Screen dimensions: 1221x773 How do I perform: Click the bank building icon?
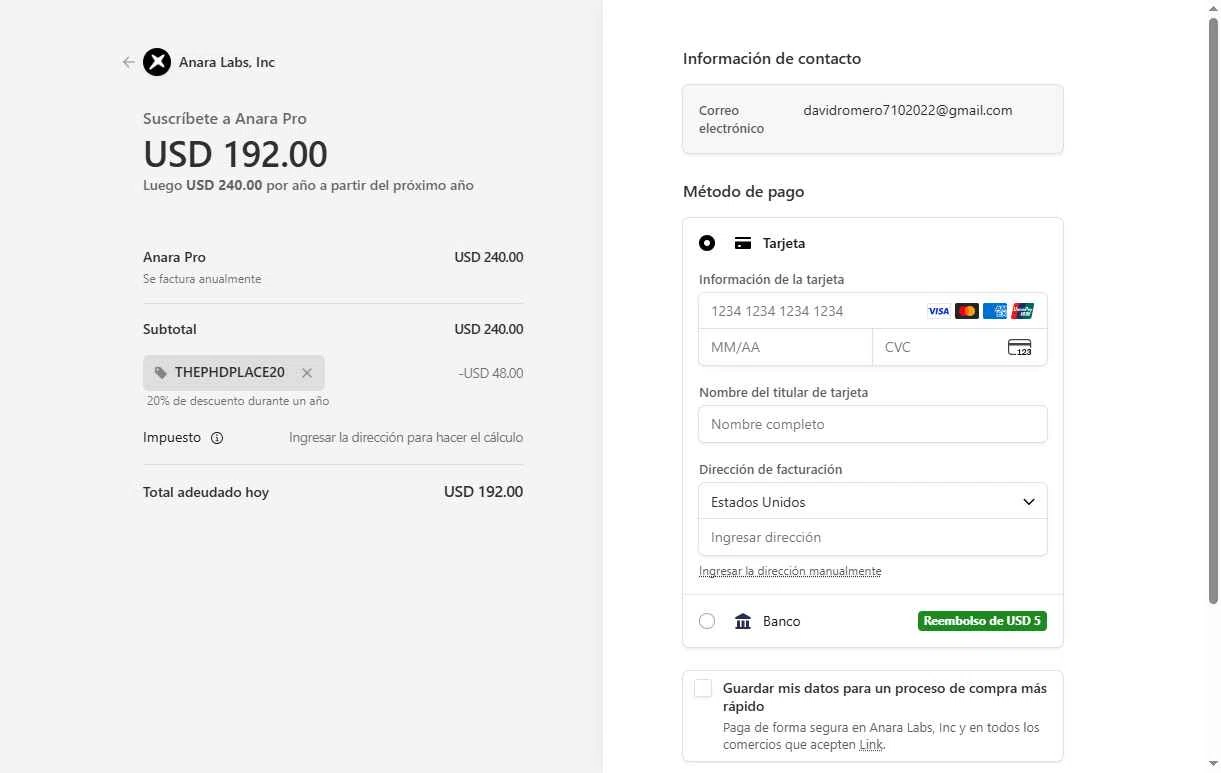click(743, 621)
